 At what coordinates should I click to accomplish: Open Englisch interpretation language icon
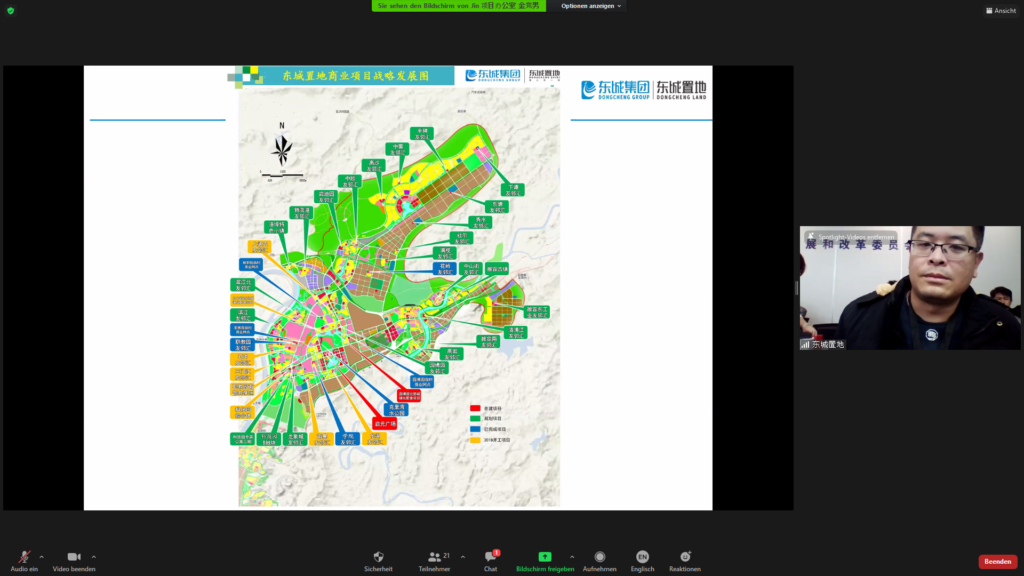tap(642, 557)
